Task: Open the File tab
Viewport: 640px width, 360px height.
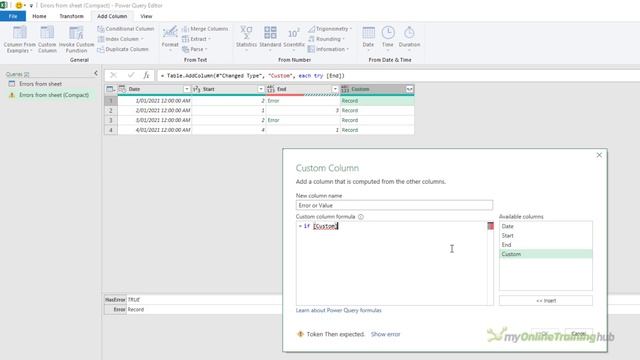Action: click(13, 16)
